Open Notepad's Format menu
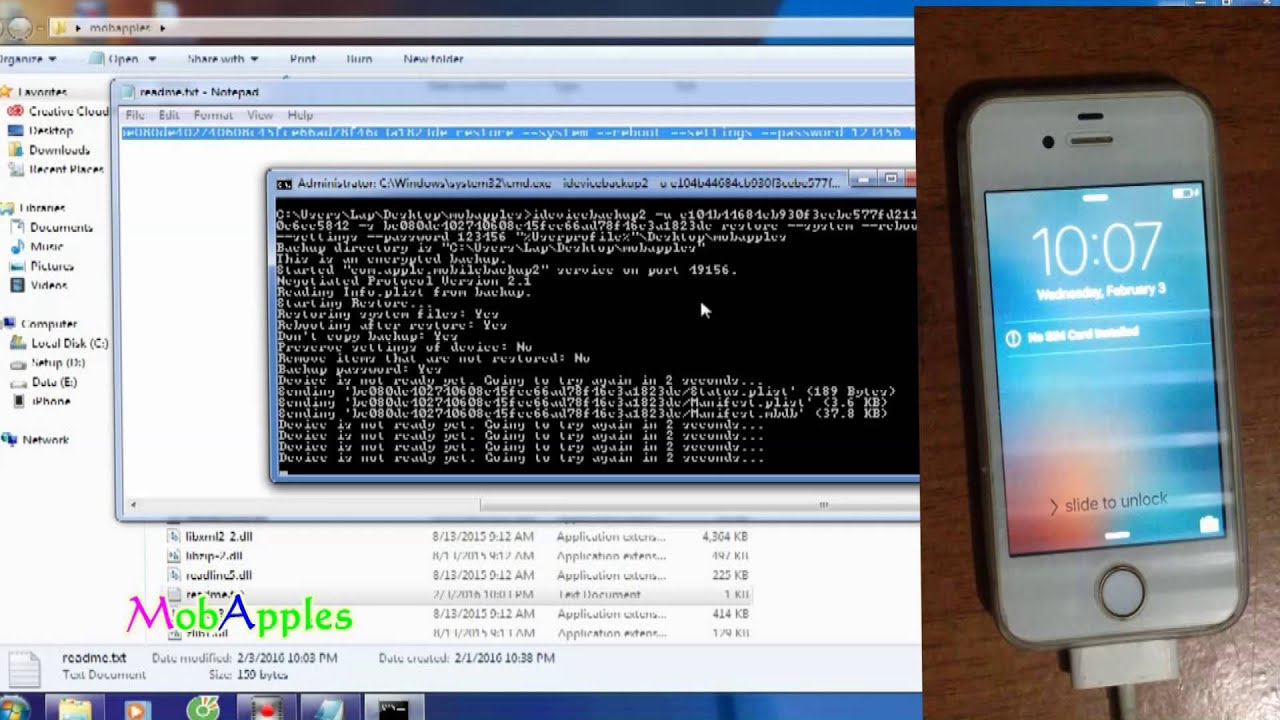Screen dimensions: 1280x720 click(x=212, y=115)
